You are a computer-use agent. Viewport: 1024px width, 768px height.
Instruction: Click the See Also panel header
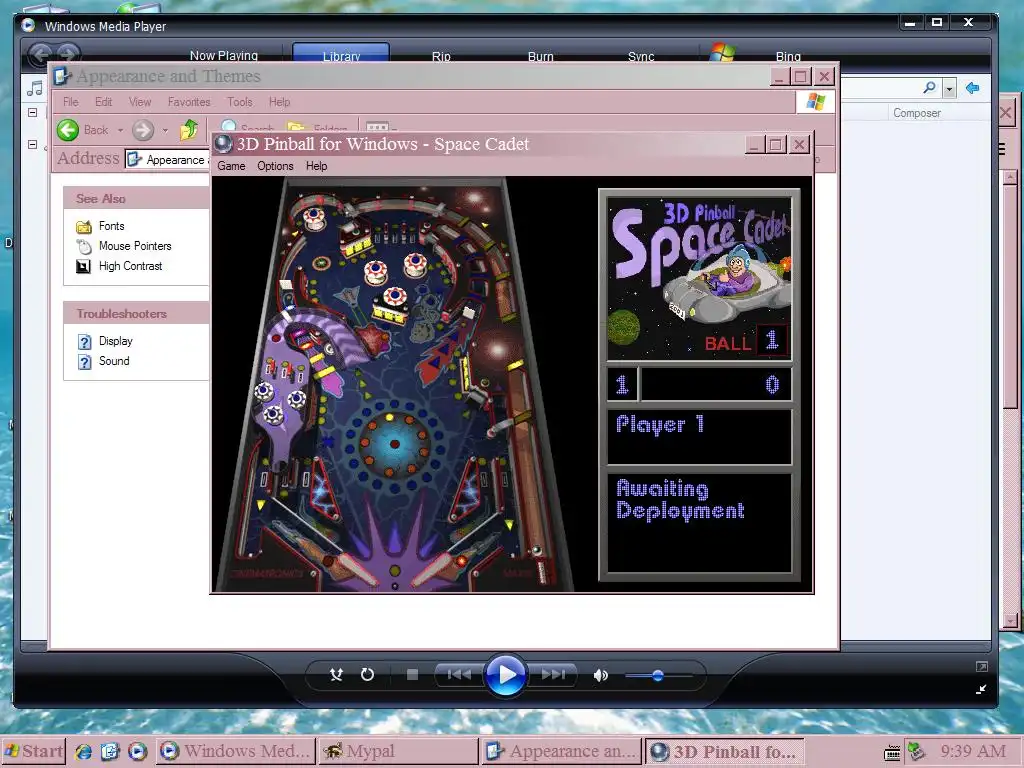point(136,199)
